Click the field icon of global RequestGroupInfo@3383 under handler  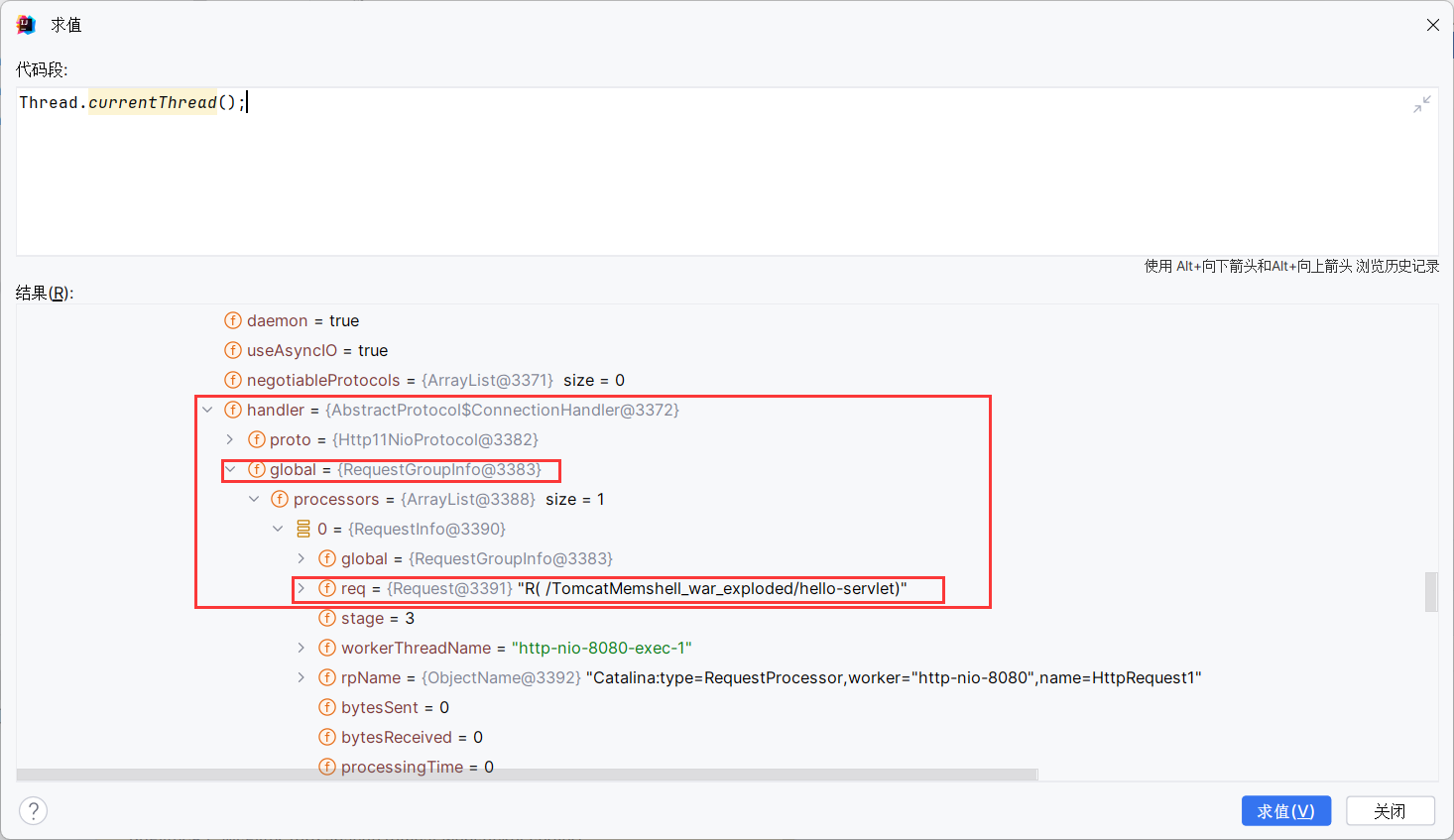pyautogui.click(x=256, y=469)
